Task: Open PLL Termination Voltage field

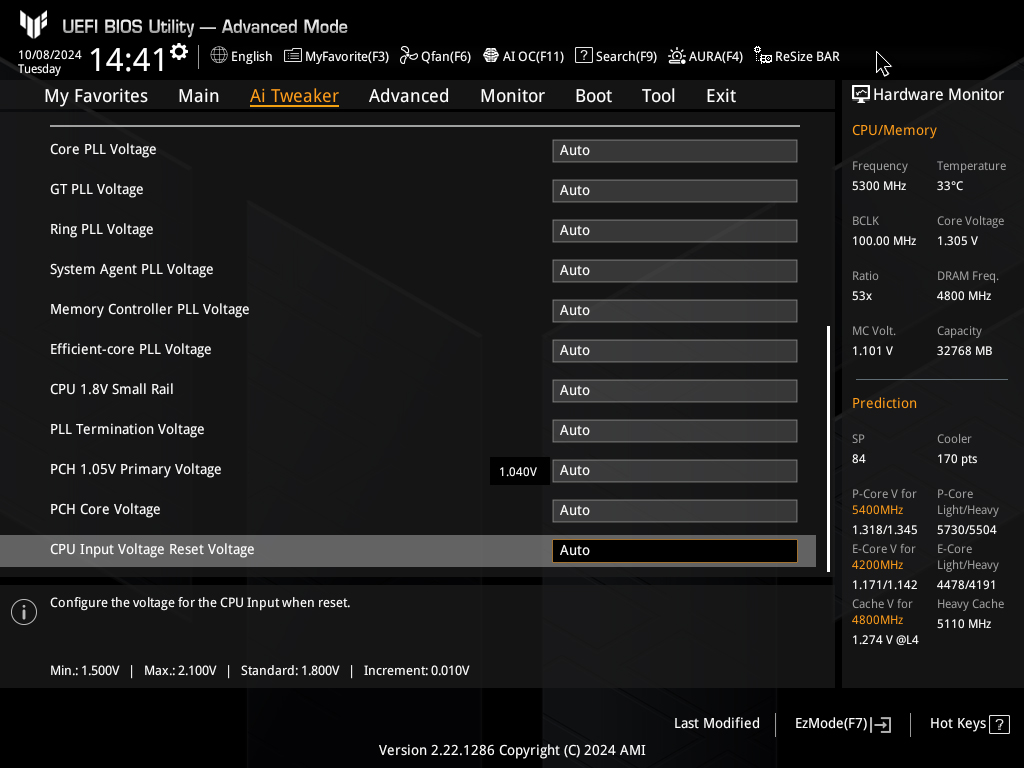Action: (675, 430)
